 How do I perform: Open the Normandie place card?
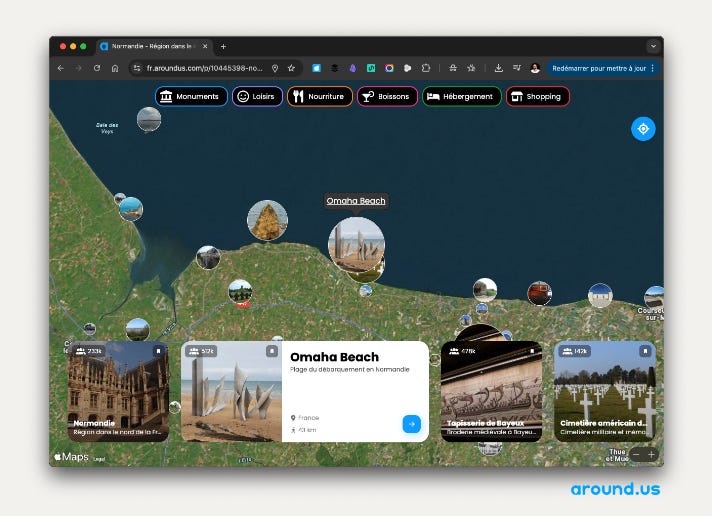119,392
